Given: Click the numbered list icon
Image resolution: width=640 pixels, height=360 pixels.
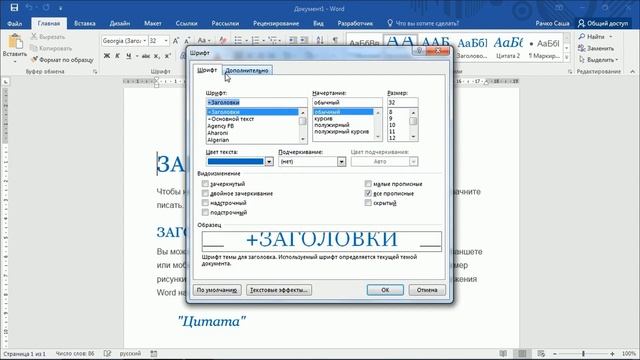Looking at the screenshot, I should click(256, 40).
